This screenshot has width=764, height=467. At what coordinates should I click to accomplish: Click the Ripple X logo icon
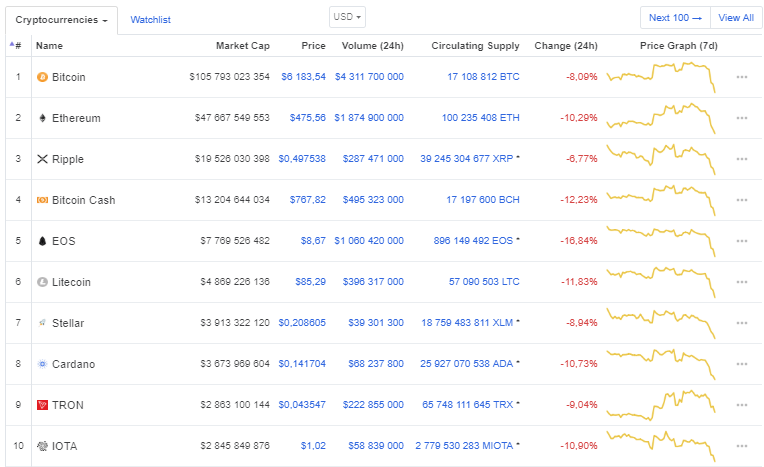(42, 159)
